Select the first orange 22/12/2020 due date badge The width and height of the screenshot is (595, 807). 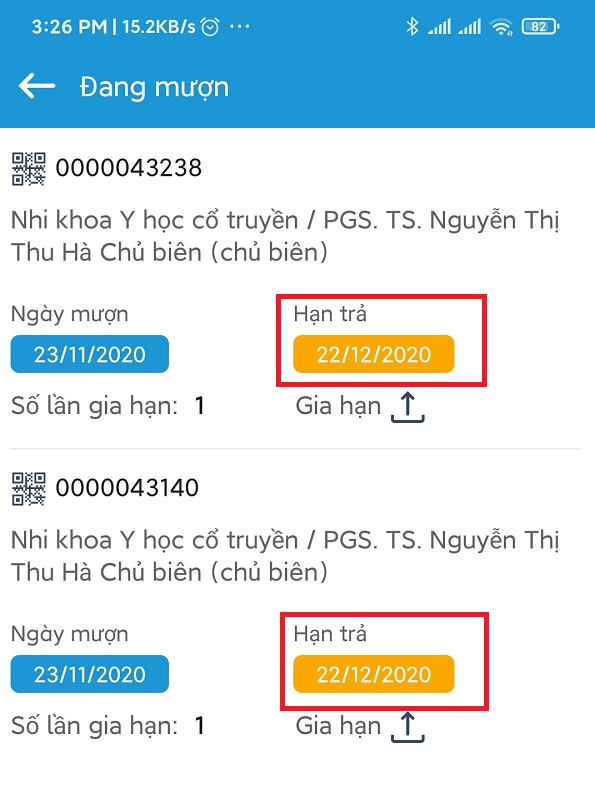coord(374,354)
